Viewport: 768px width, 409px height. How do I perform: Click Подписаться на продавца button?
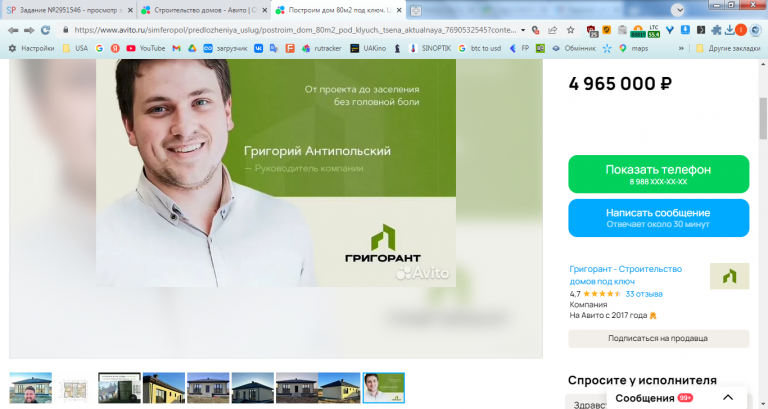coord(658,338)
